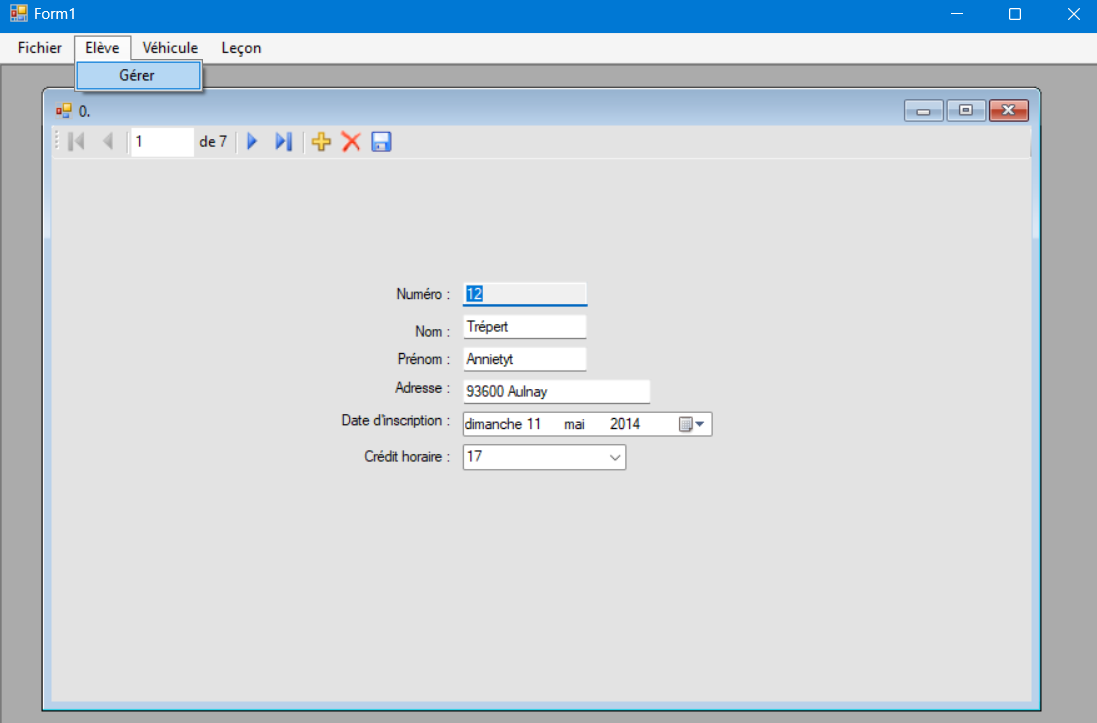Click the Nom text field
The width and height of the screenshot is (1097, 723).
pos(524,327)
